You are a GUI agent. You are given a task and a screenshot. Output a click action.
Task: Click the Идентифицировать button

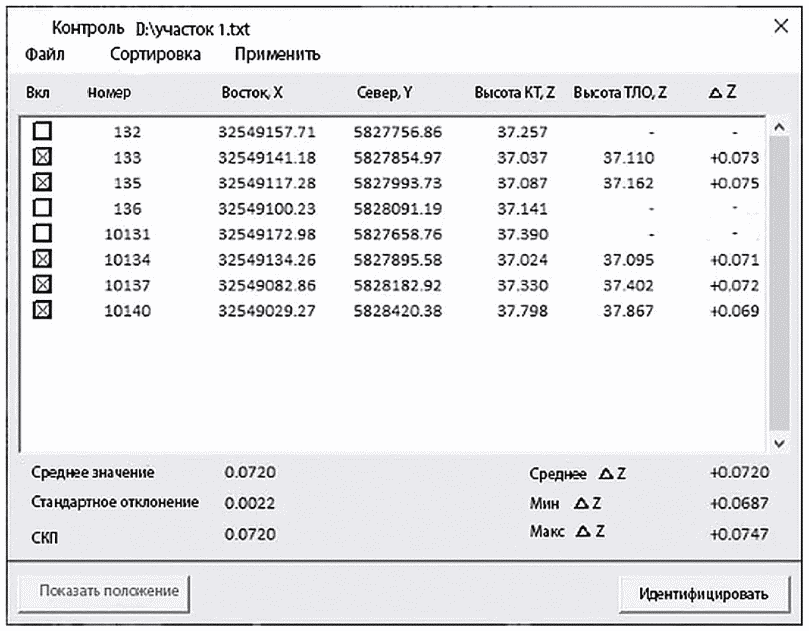point(704,594)
